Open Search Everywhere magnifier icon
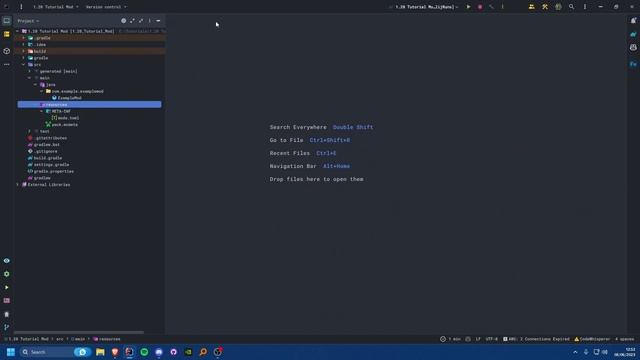The height and width of the screenshot is (360, 640). coord(571,7)
